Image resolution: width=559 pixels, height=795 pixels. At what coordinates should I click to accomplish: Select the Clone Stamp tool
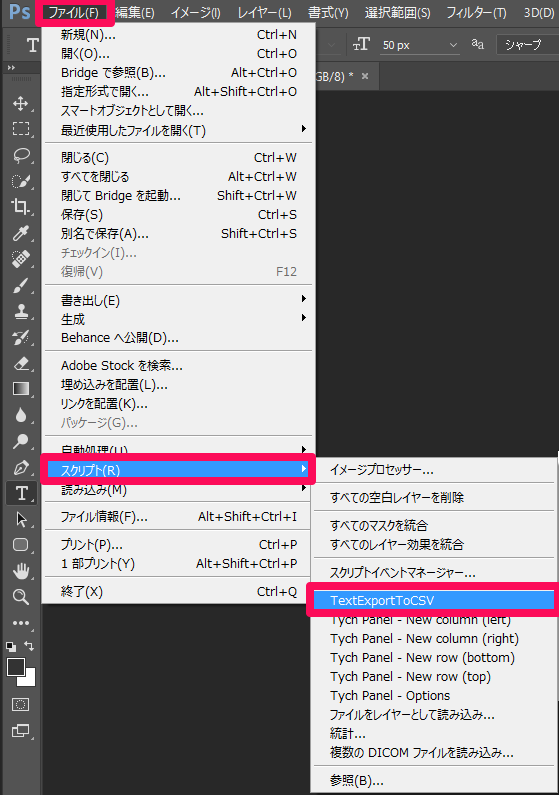pos(21,311)
